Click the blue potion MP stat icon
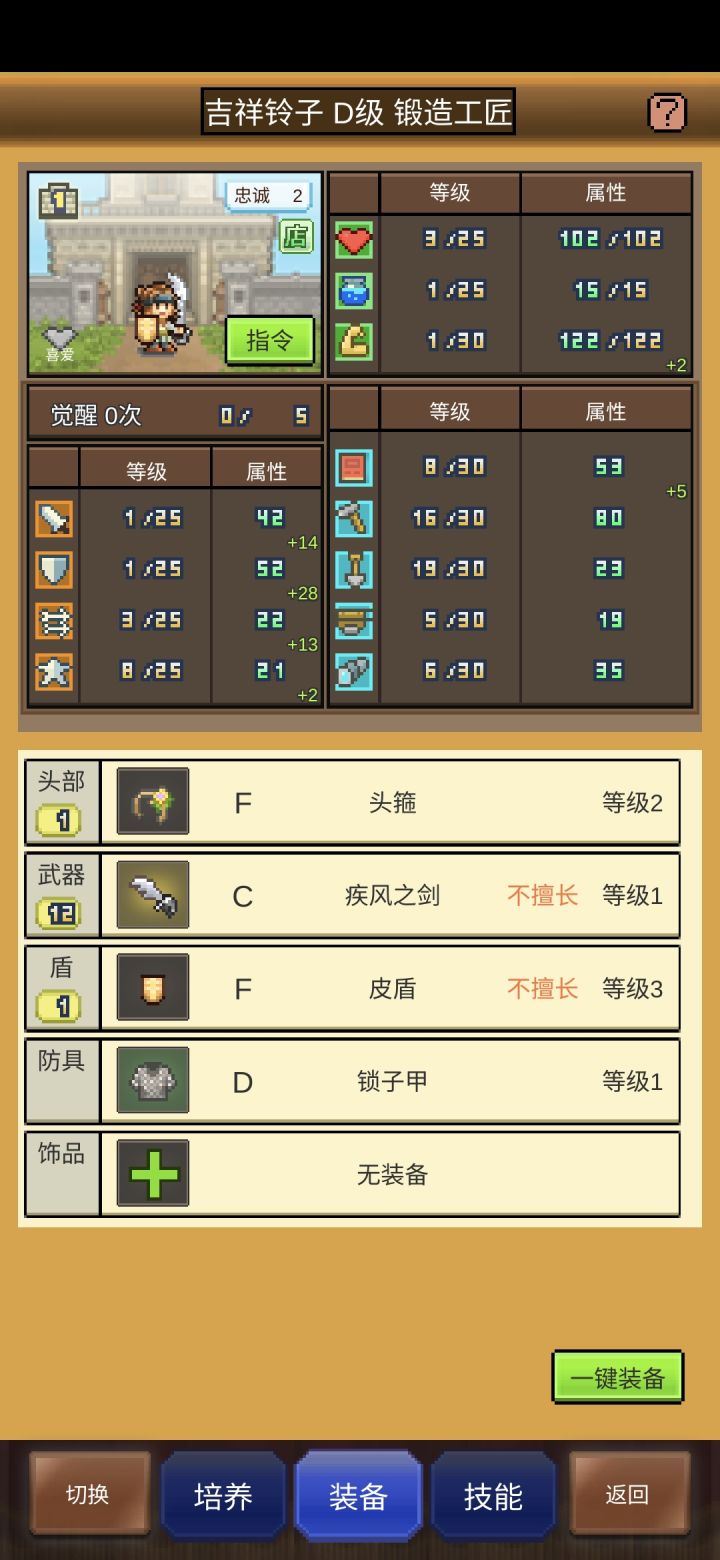Viewport: 720px width, 1560px height. (354, 290)
